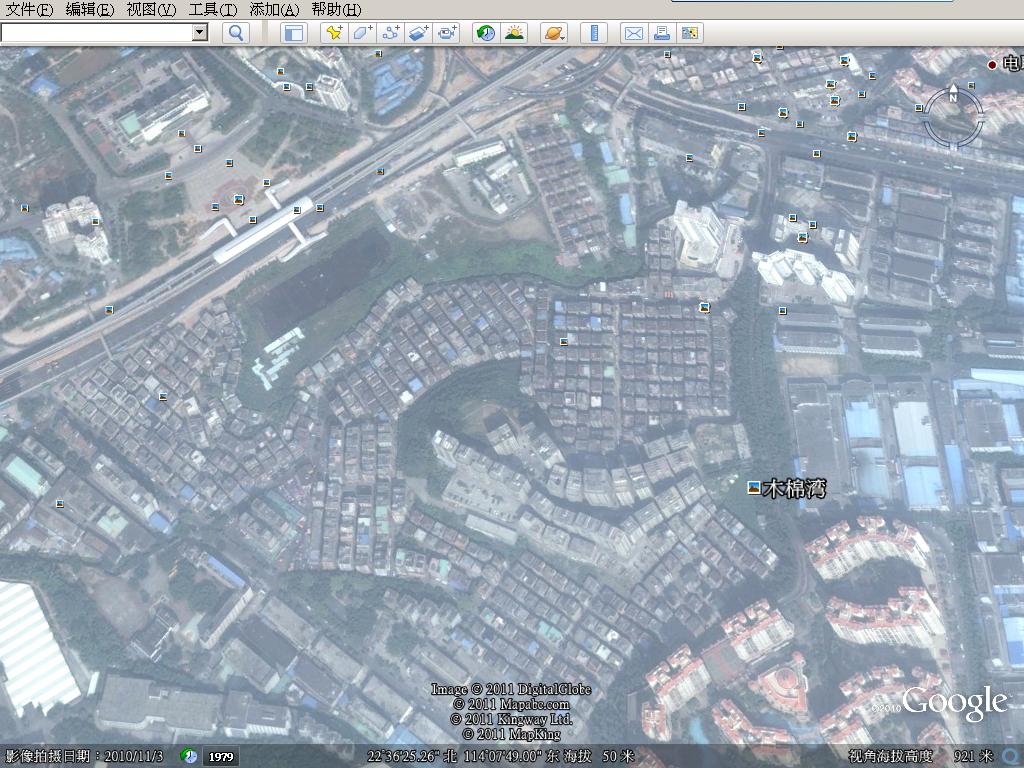The image size is (1024, 768).
Task: Click the view altitude 921 米 readout
Action: 973,756
